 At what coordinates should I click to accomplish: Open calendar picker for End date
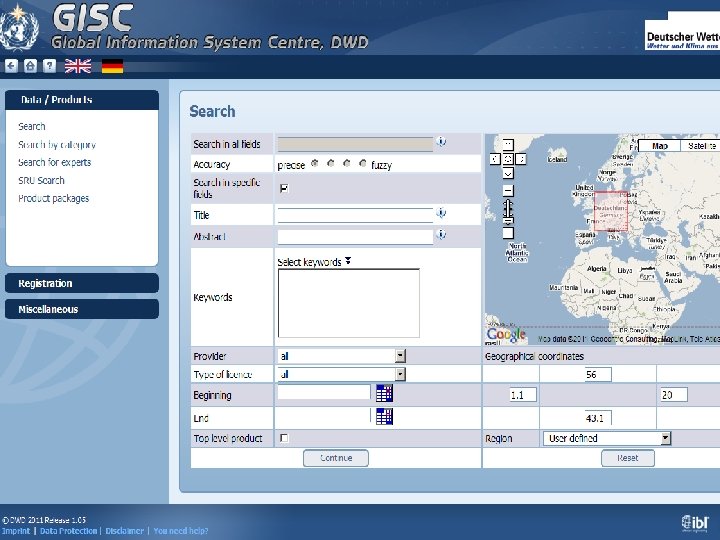[x=384, y=416]
